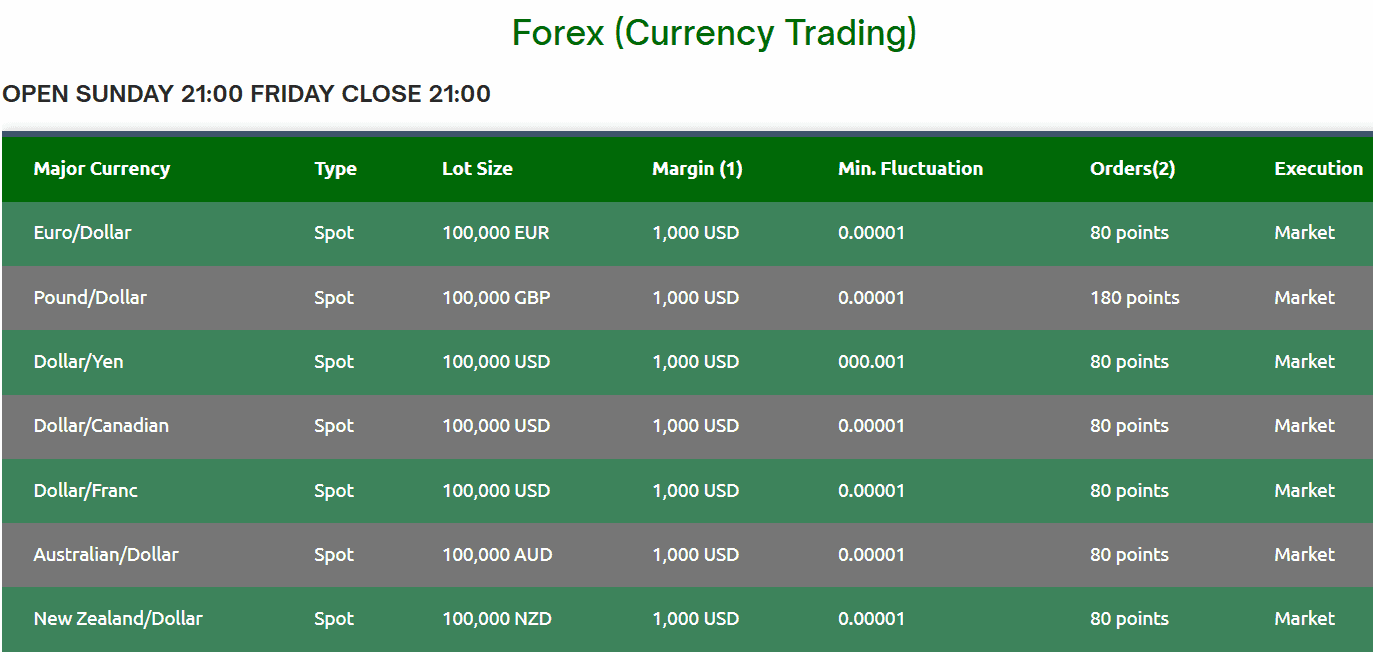Click the Open Sunday 21:00 hours text

246,95
